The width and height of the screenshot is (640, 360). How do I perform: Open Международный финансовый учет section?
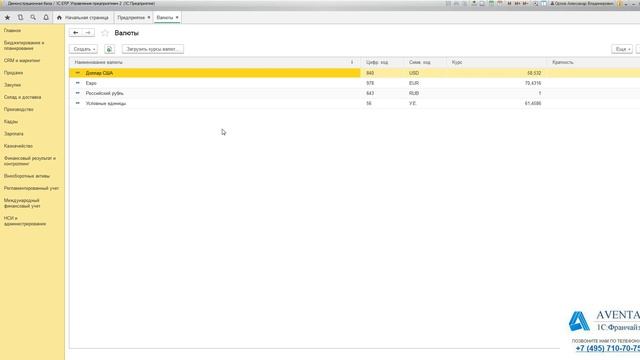point(22,203)
